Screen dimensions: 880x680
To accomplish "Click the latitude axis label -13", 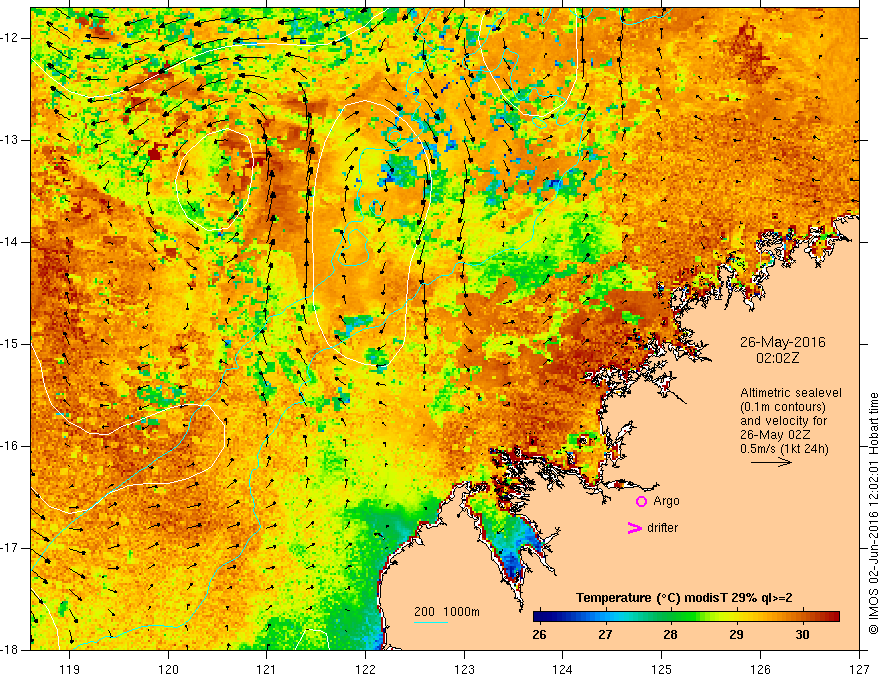I will pos(10,140).
